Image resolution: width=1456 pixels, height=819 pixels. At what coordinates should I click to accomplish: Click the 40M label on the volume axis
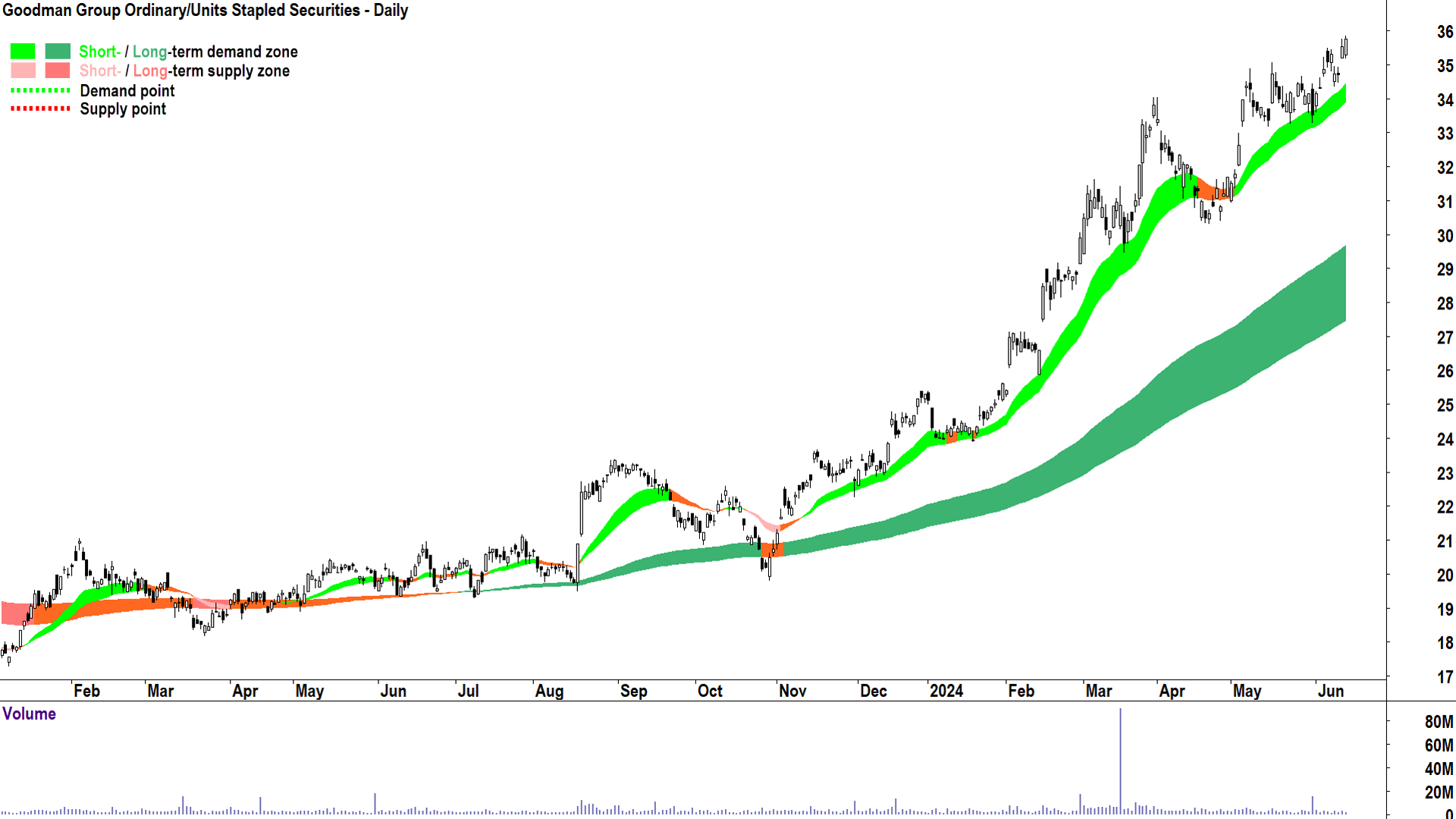(1439, 769)
